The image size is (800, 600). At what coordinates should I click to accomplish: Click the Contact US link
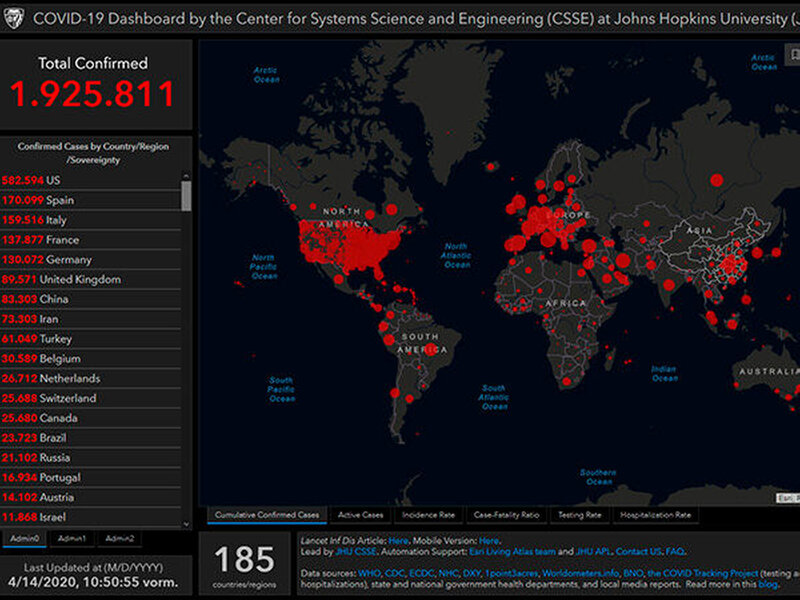[x=639, y=552]
